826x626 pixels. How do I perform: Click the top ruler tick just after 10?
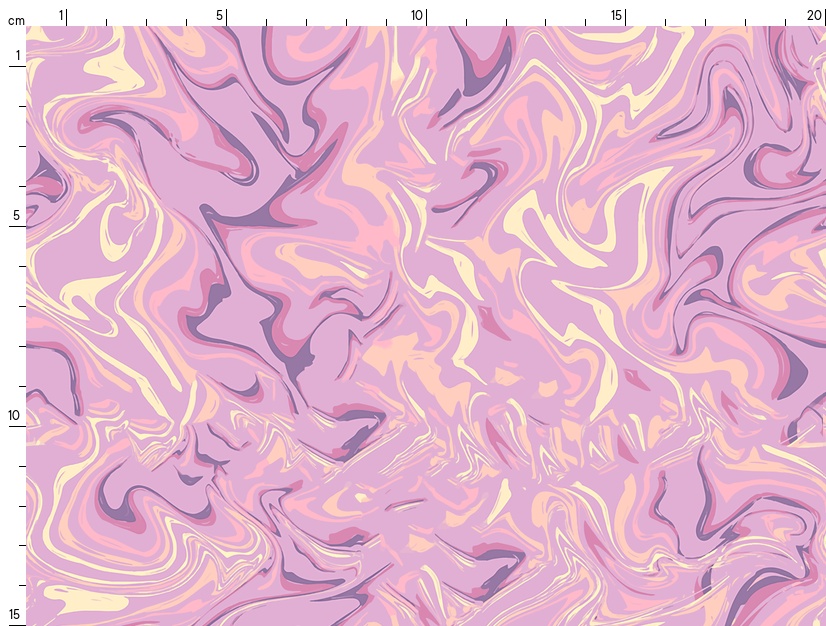(466, 21)
